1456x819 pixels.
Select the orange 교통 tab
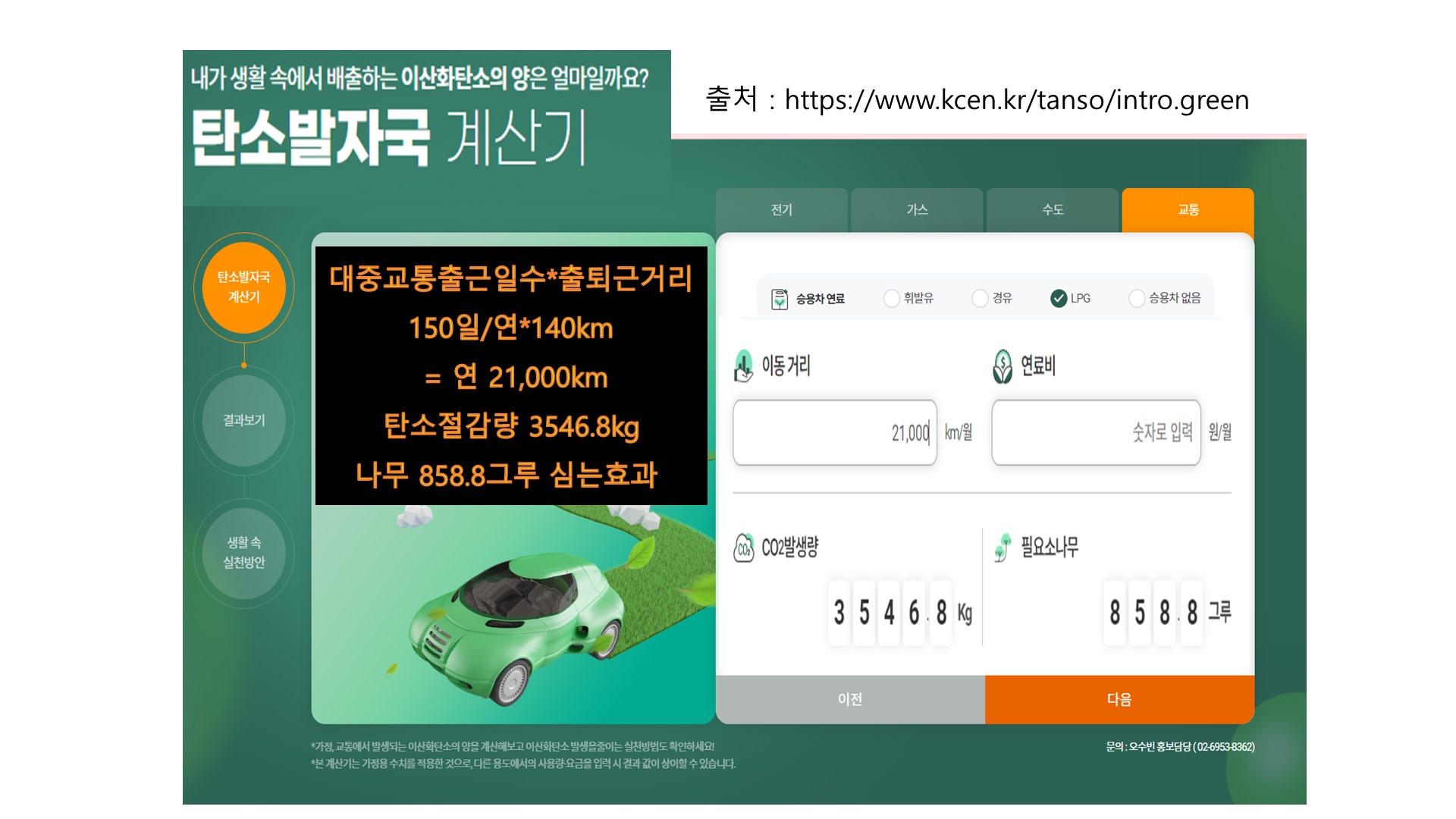pos(1188,210)
